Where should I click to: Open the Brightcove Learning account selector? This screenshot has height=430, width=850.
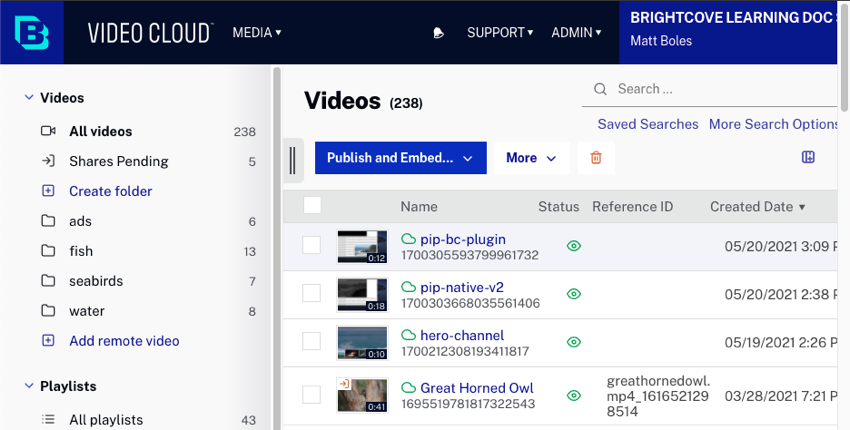[x=729, y=32]
